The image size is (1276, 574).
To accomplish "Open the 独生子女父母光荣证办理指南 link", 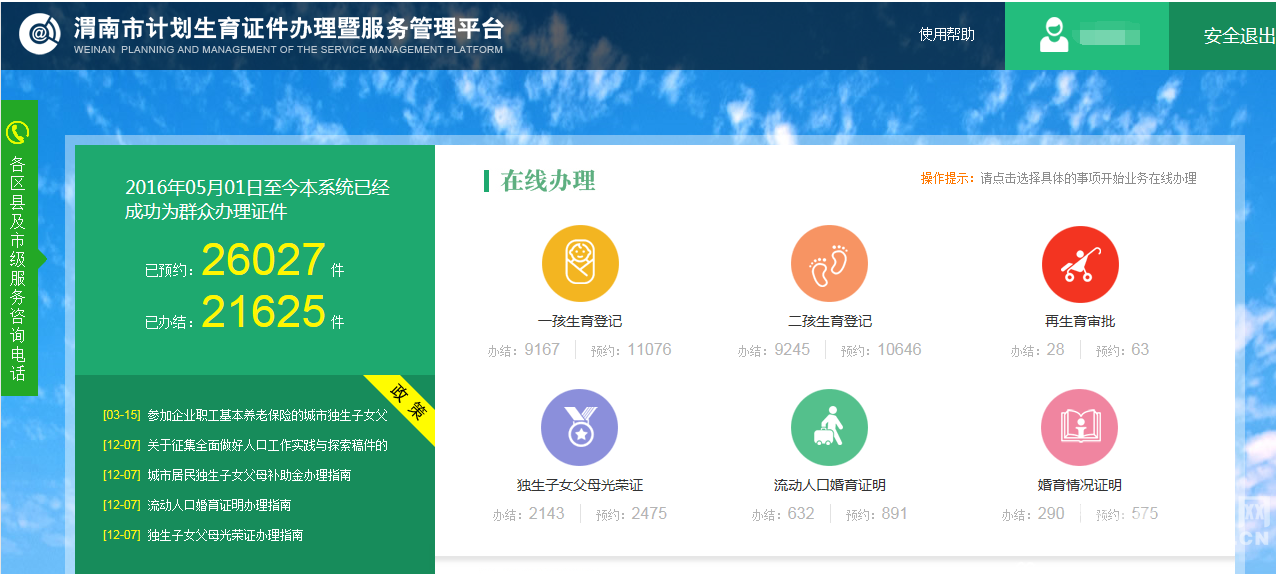I will [x=224, y=535].
